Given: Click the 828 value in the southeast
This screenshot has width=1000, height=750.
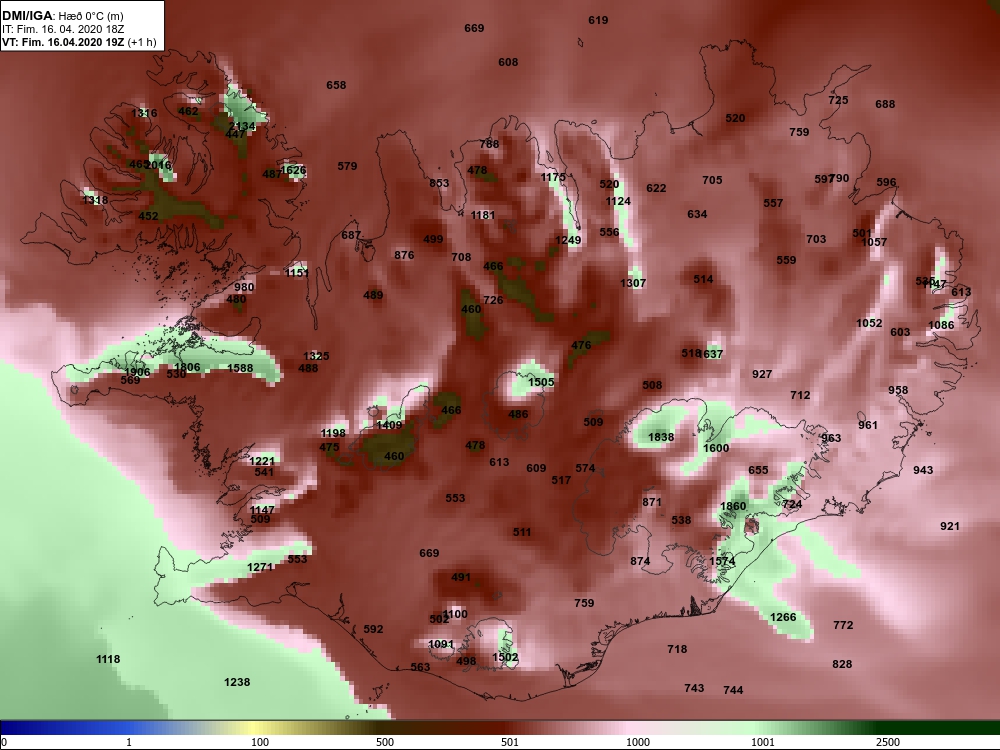Looking at the screenshot, I should point(842,665).
